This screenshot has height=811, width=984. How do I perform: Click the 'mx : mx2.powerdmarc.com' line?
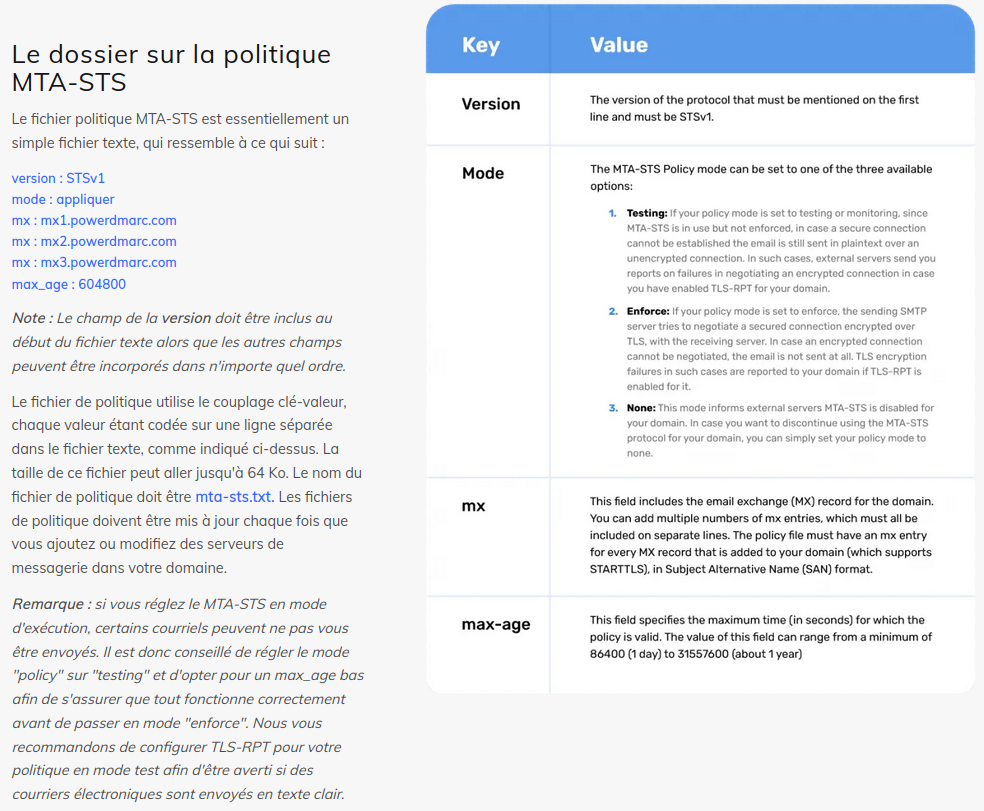(x=94, y=241)
